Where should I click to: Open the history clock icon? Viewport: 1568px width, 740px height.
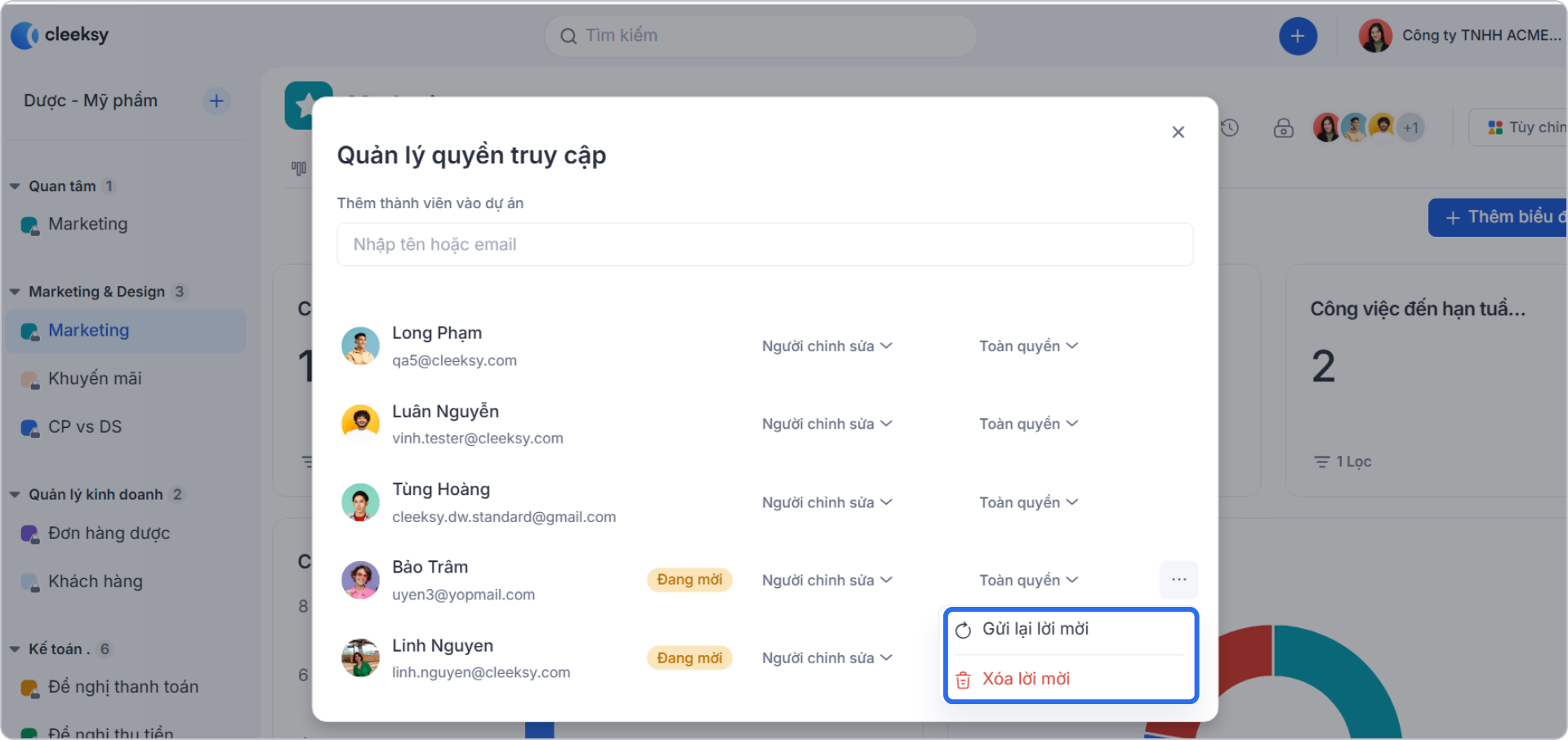click(x=1230, y=128)
